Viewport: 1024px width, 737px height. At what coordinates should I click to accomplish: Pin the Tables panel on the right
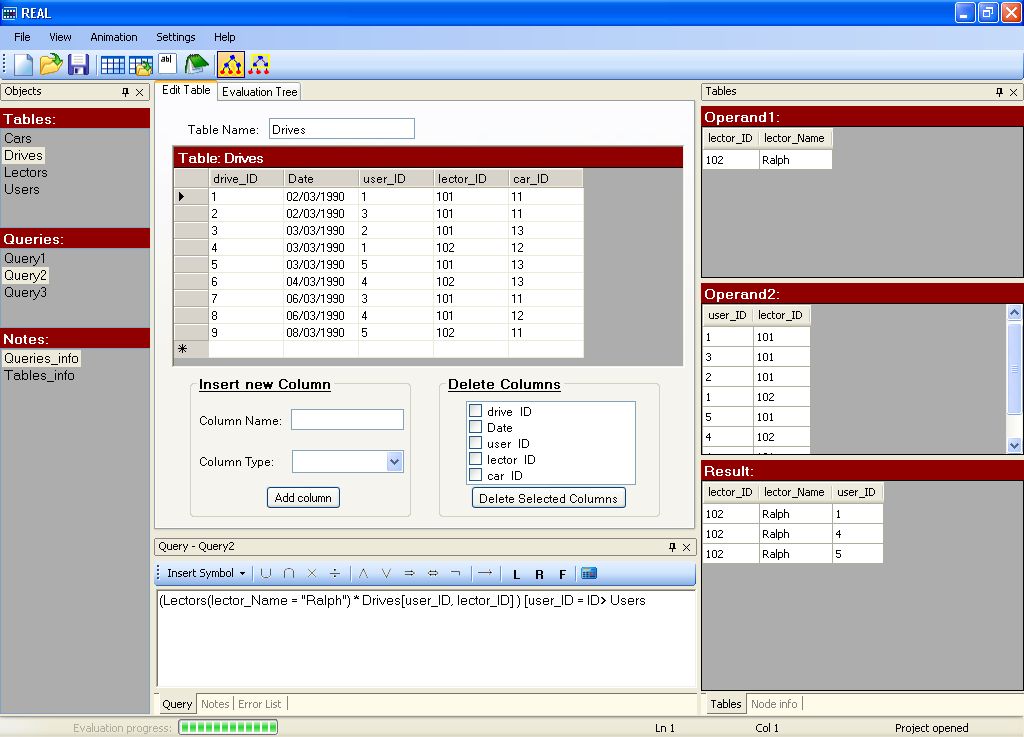999,92
